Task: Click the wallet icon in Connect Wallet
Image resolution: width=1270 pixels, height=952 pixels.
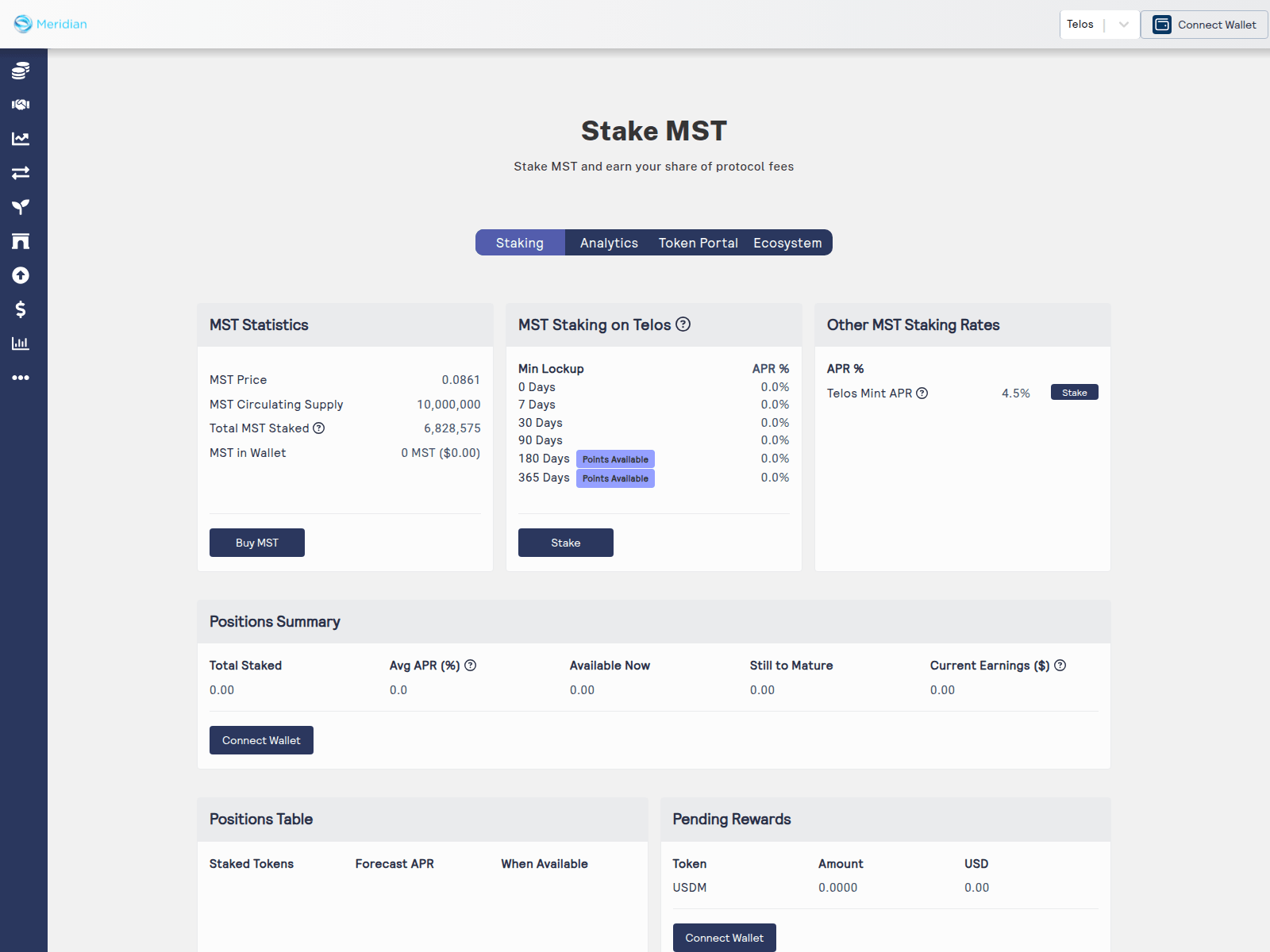Action: click(1162, 25)
